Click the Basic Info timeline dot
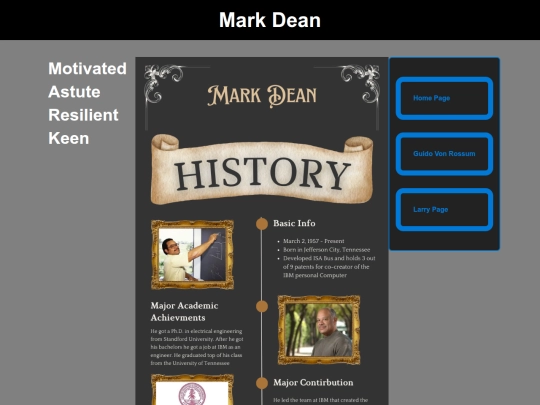This screenshot has width=540, height=405. tap(262, 224)
